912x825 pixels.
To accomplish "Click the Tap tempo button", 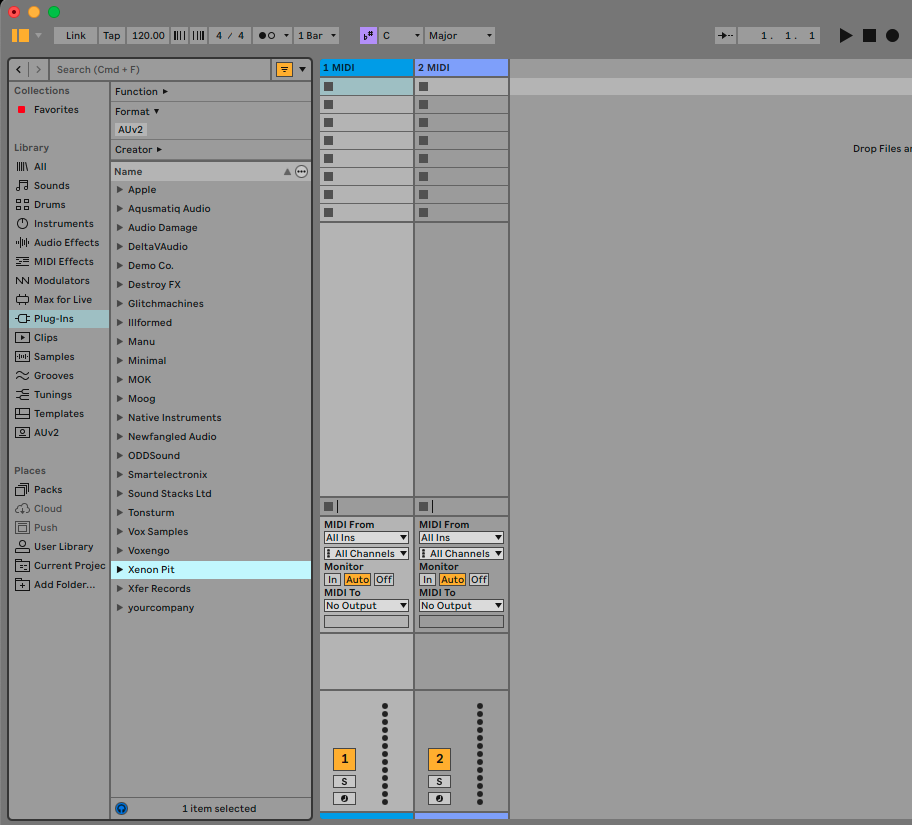I will point(112,35).
